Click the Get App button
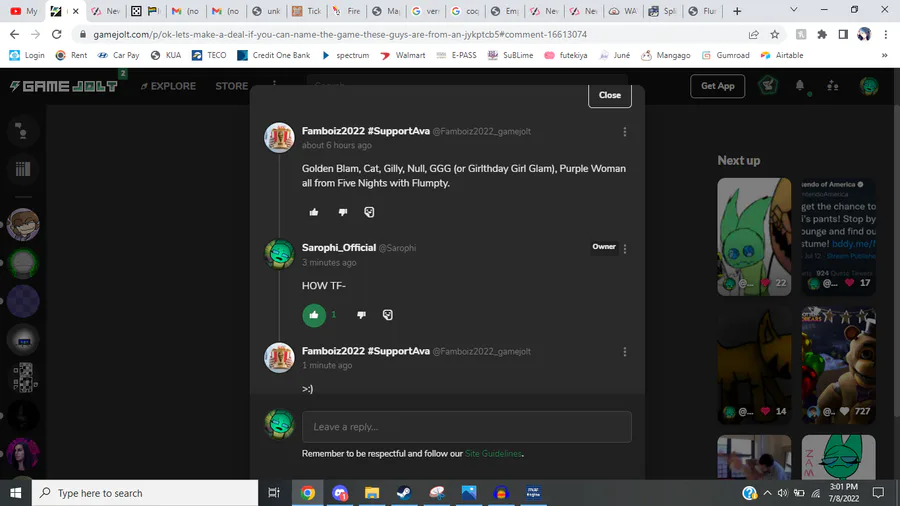This screenshot has height=506, width=900. pos(717,86)
